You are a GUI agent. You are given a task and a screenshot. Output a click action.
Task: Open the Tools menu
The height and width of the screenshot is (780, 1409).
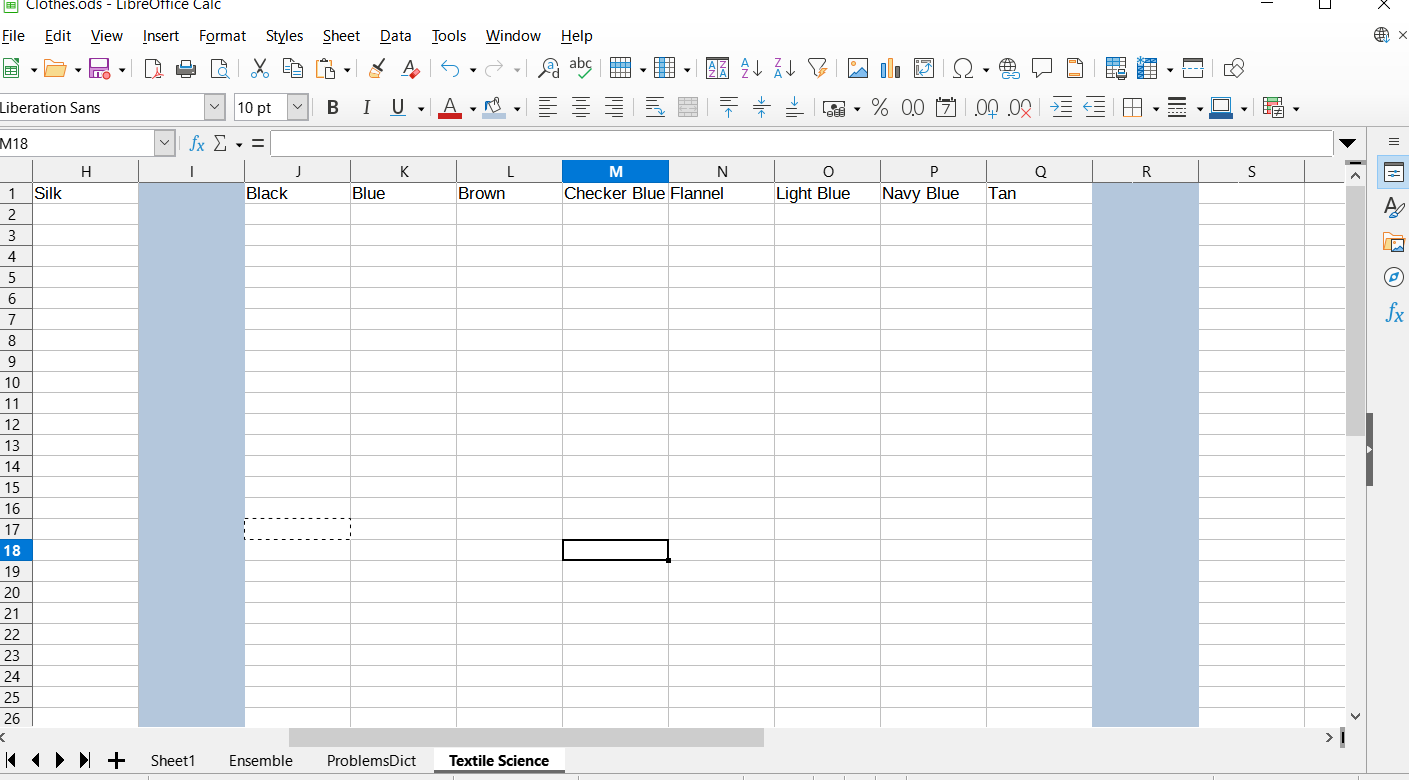[449, 36]
